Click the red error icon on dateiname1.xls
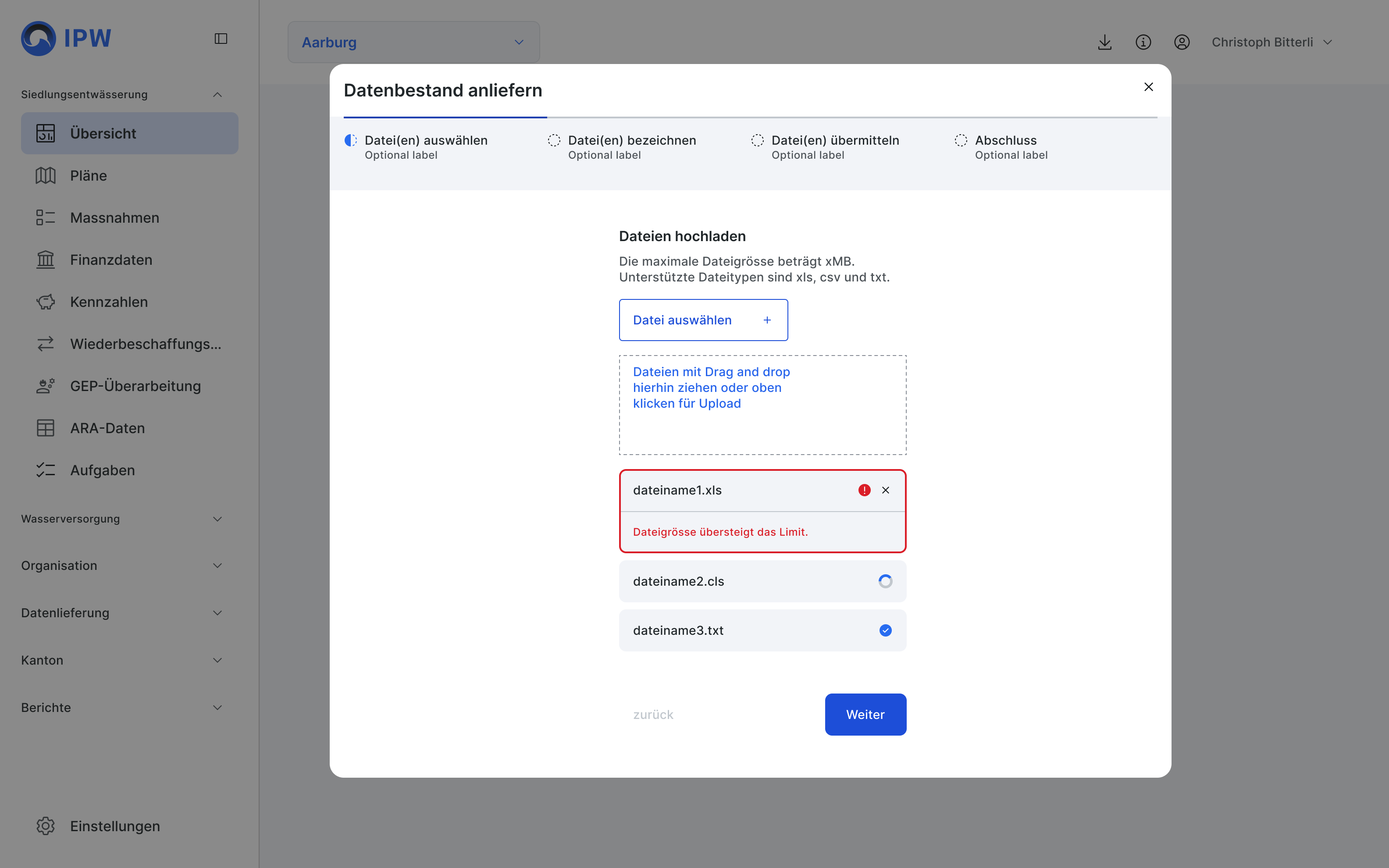The width and height of the screenshot is (1389, 868). (864, 490)
